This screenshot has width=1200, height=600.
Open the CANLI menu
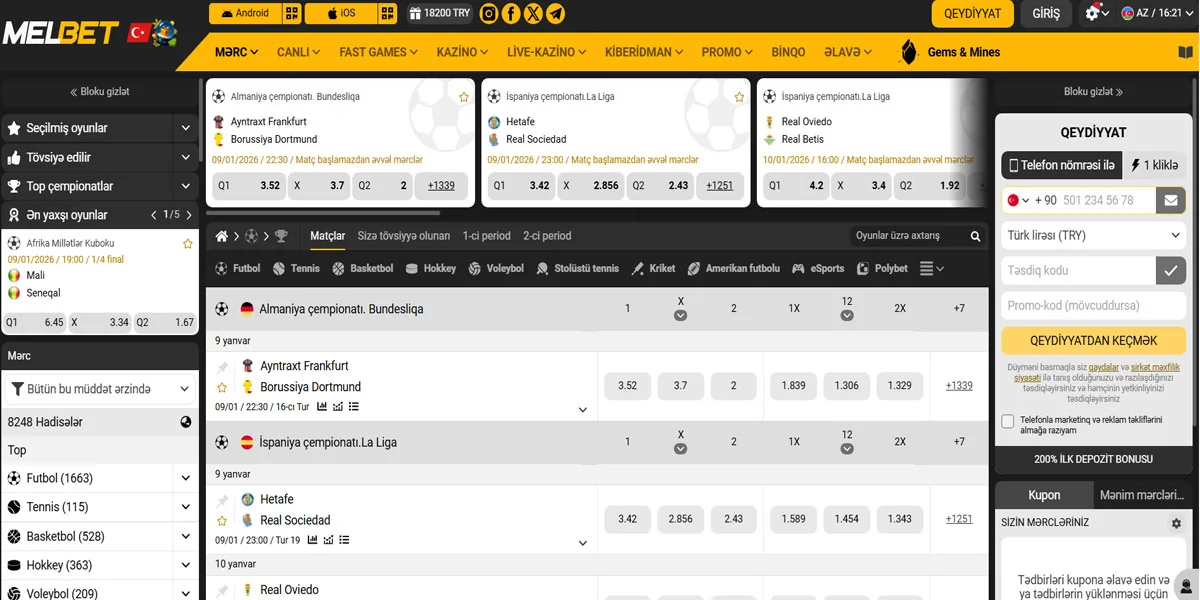coord(298,52)
